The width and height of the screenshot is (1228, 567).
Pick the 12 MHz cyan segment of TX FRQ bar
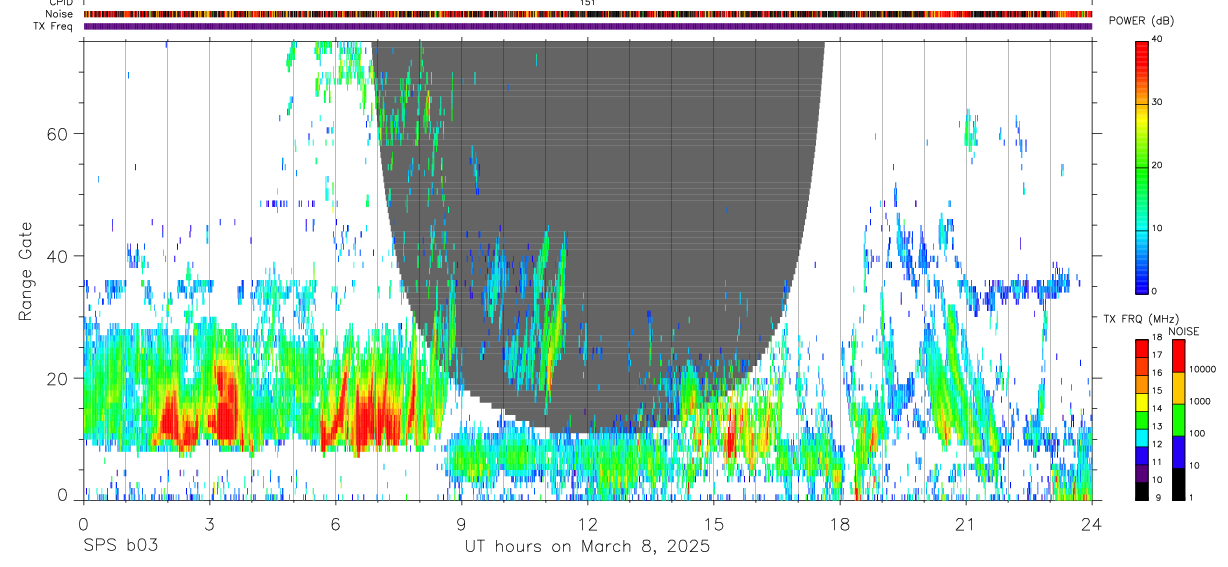[1141, 438]
